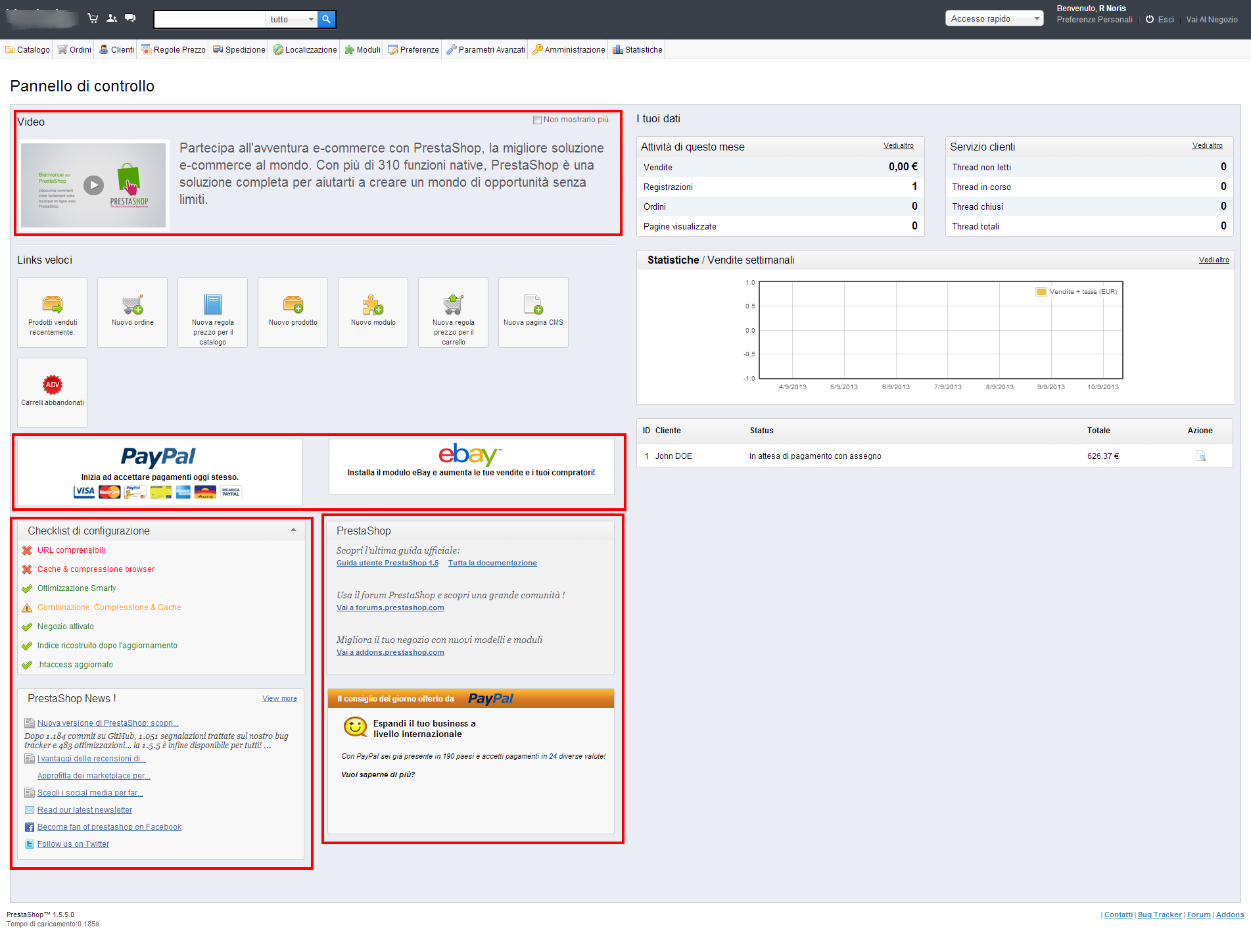Viewport: 1251px width, 952px height.
Task: Open the Parametri Avanzati menu
Action: click(x=486, y=49)
